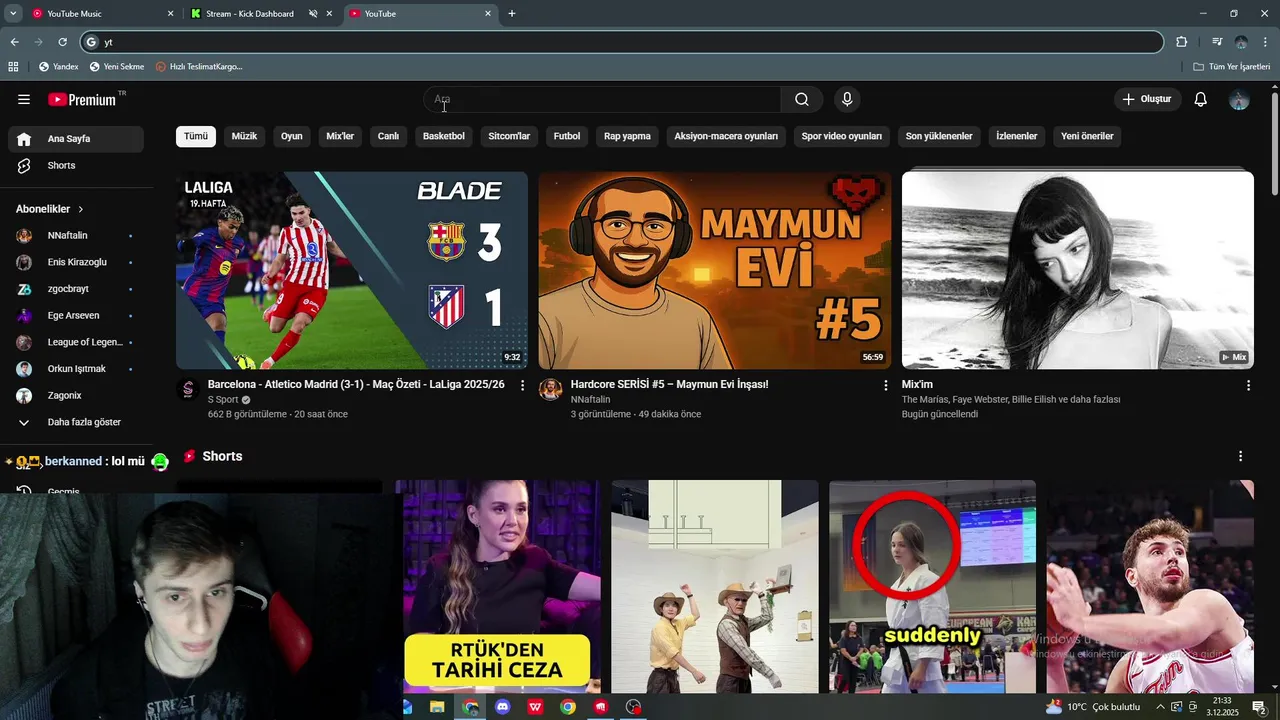Select the Aksiyon-macera oyunları chip
This screenshot has height=720, width=1280.
[x=726, y=136]
